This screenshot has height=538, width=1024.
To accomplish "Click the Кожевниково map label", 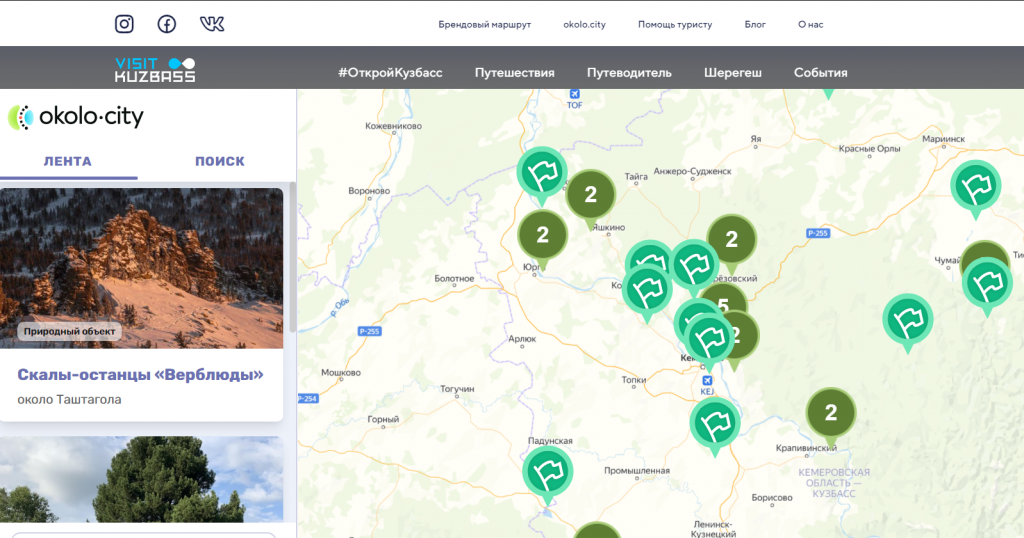I will tap(393, 126).
